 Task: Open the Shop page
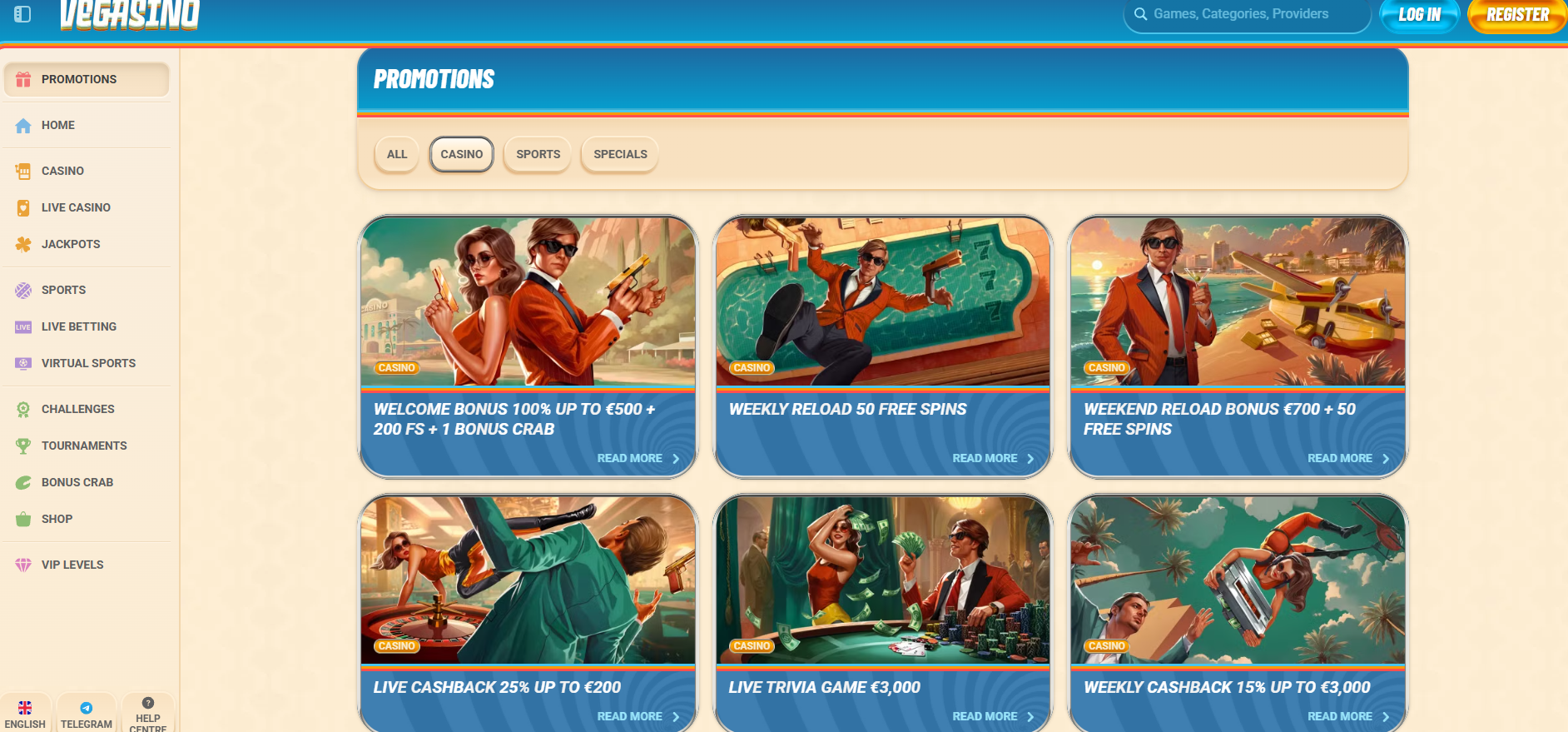(x=87, y=519)
